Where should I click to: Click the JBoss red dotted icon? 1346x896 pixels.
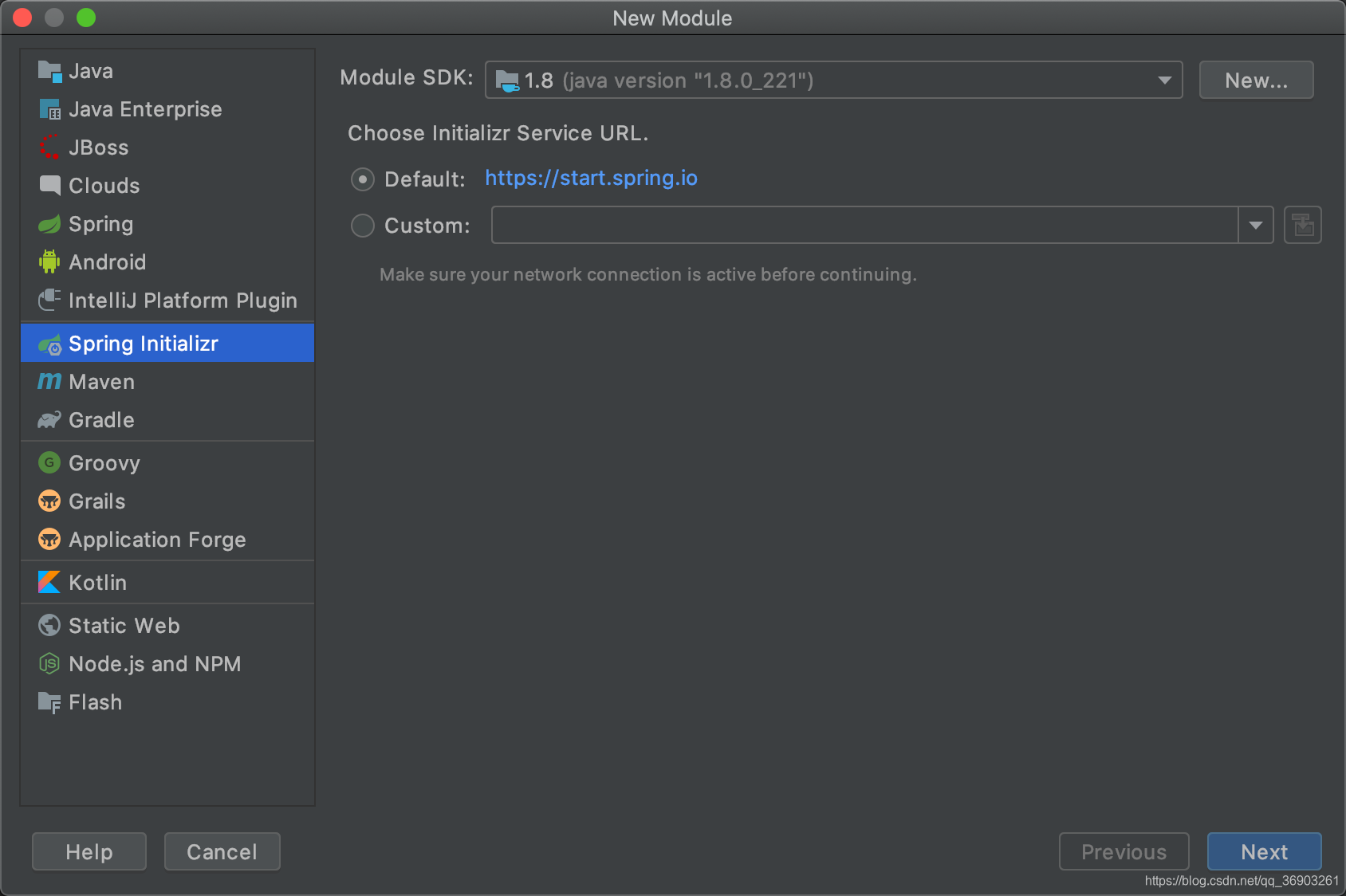click(x=49, y=147)
